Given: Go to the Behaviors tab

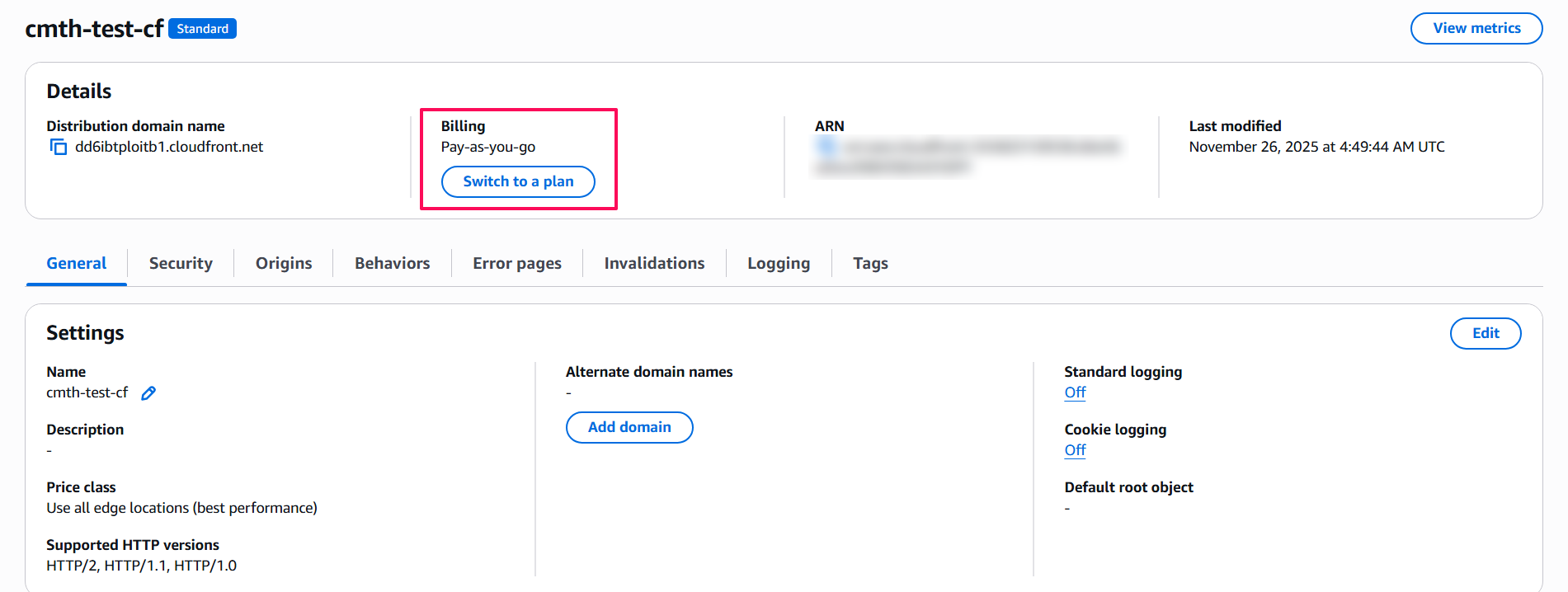Looking at the screenshot, I should (x=392, y=263).
